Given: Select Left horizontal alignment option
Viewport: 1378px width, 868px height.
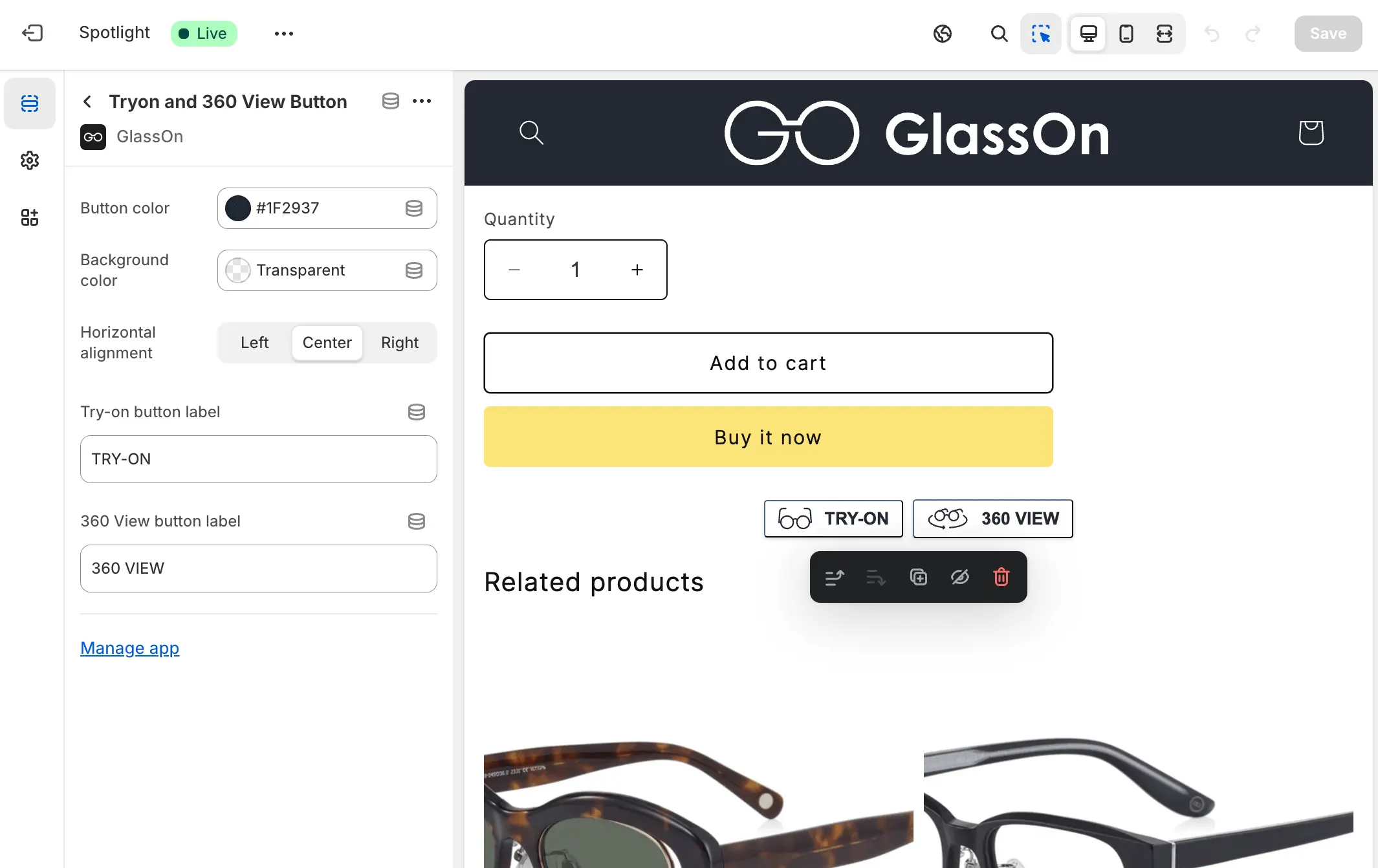Looking at the screenshot, I should coord(255,342).
